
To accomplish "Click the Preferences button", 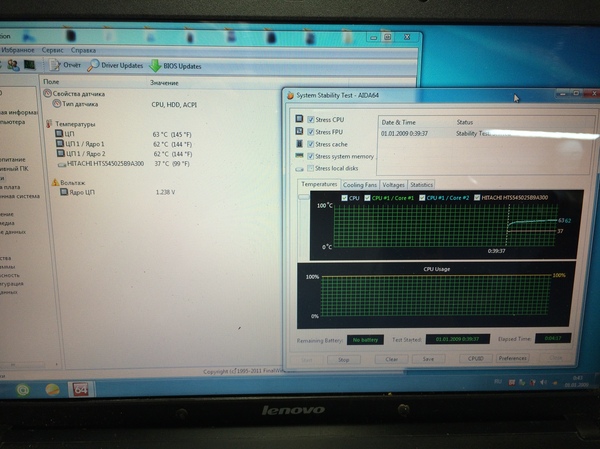I will 512,358.
